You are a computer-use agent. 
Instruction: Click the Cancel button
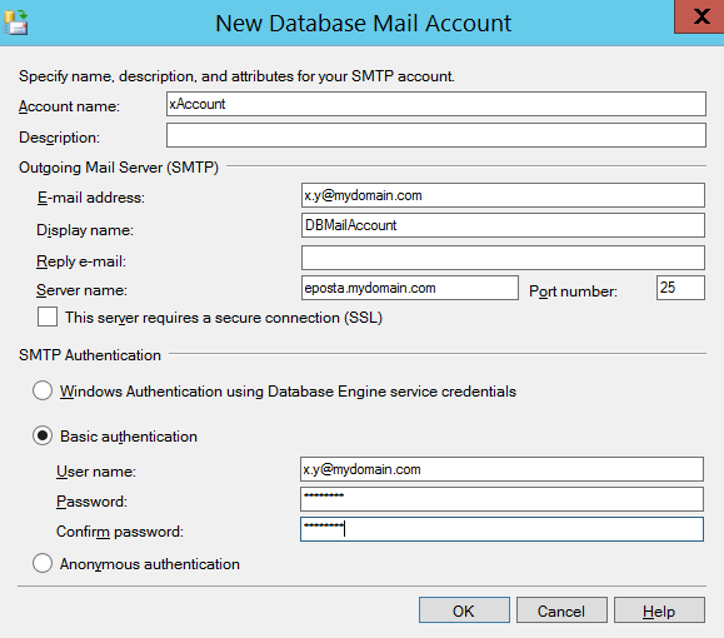pyautogui.click(x=561, y=610)
